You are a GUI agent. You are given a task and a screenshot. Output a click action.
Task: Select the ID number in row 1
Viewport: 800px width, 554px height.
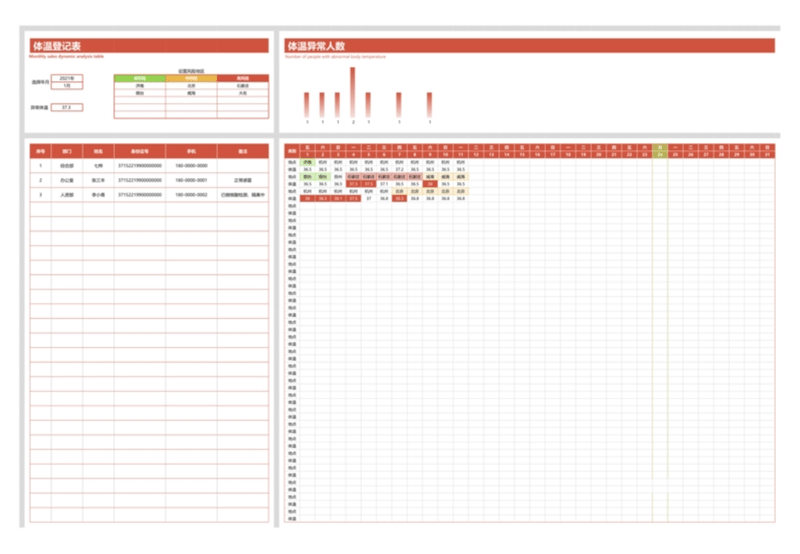139,166
